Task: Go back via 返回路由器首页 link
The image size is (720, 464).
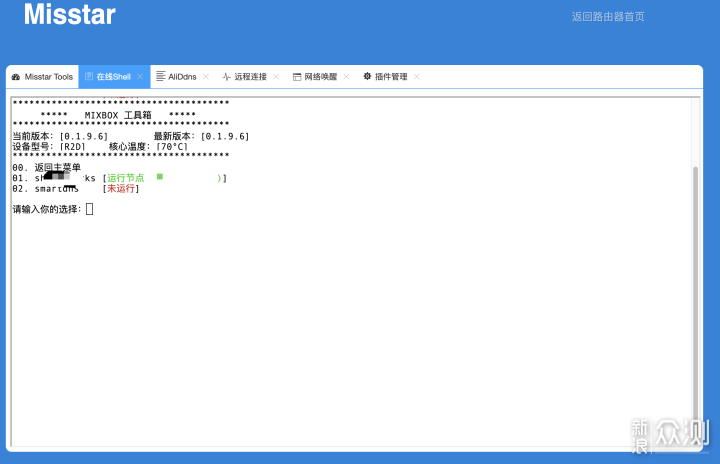Action: click(x=608, y=17)
